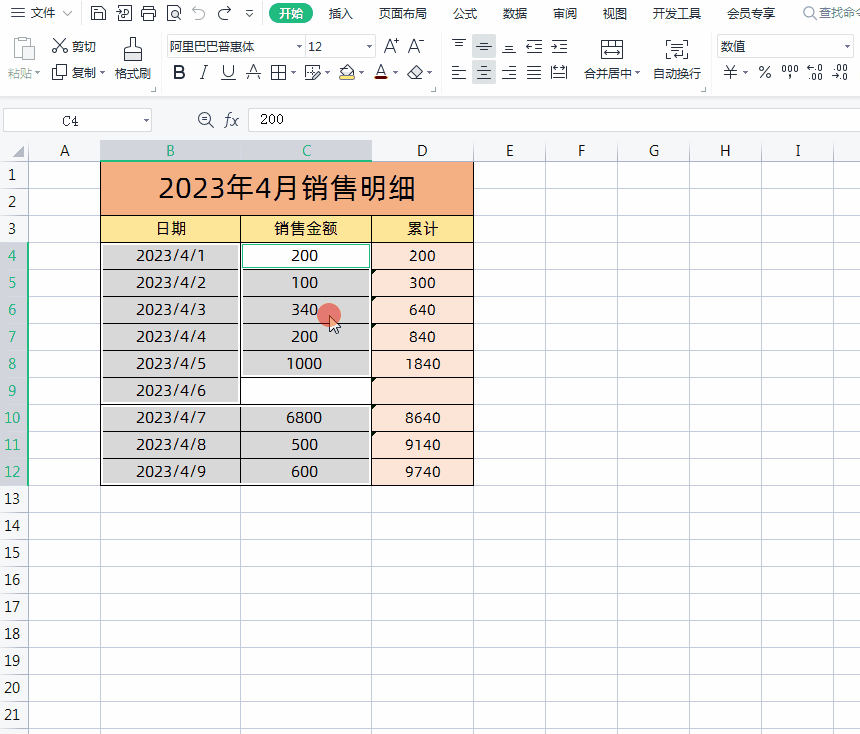Click the Percent Style icon
The image size is (860, 734).
click(765, 72)
